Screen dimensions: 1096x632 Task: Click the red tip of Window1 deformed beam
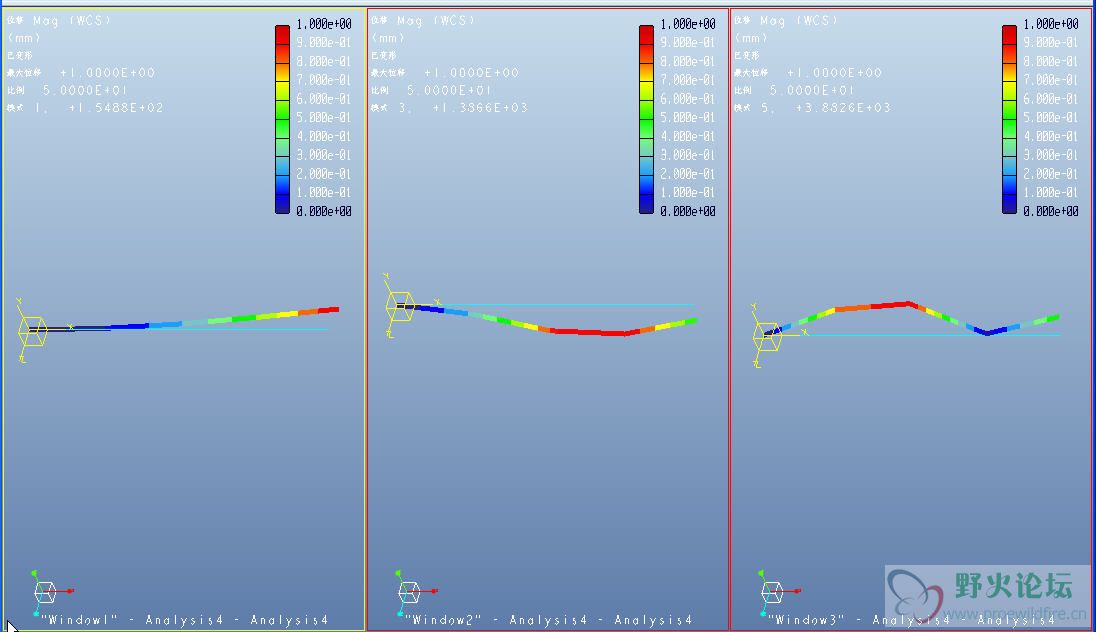(329, 310)
